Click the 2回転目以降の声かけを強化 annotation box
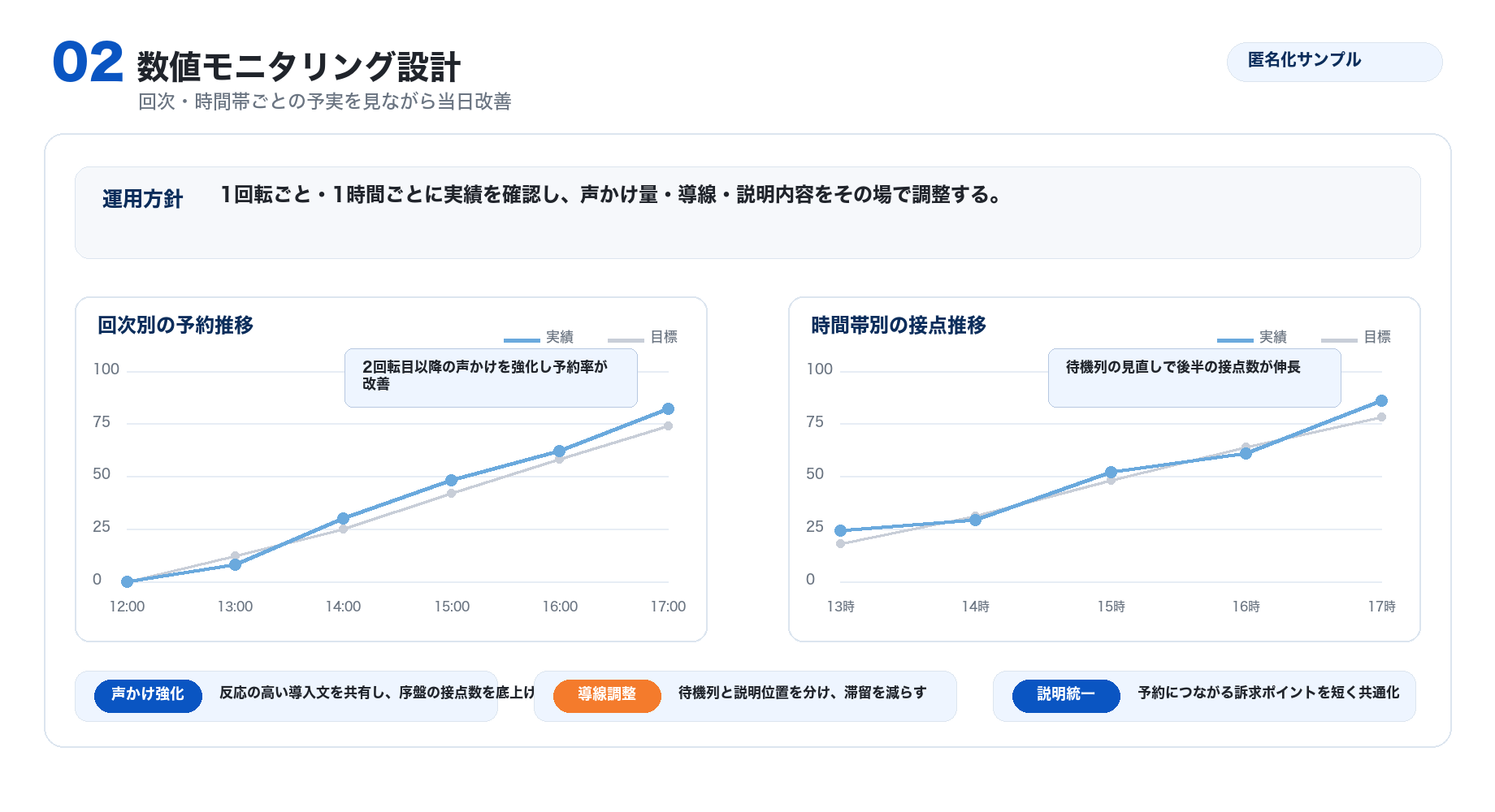The image size is (1495, 812). tap(491, 378)
